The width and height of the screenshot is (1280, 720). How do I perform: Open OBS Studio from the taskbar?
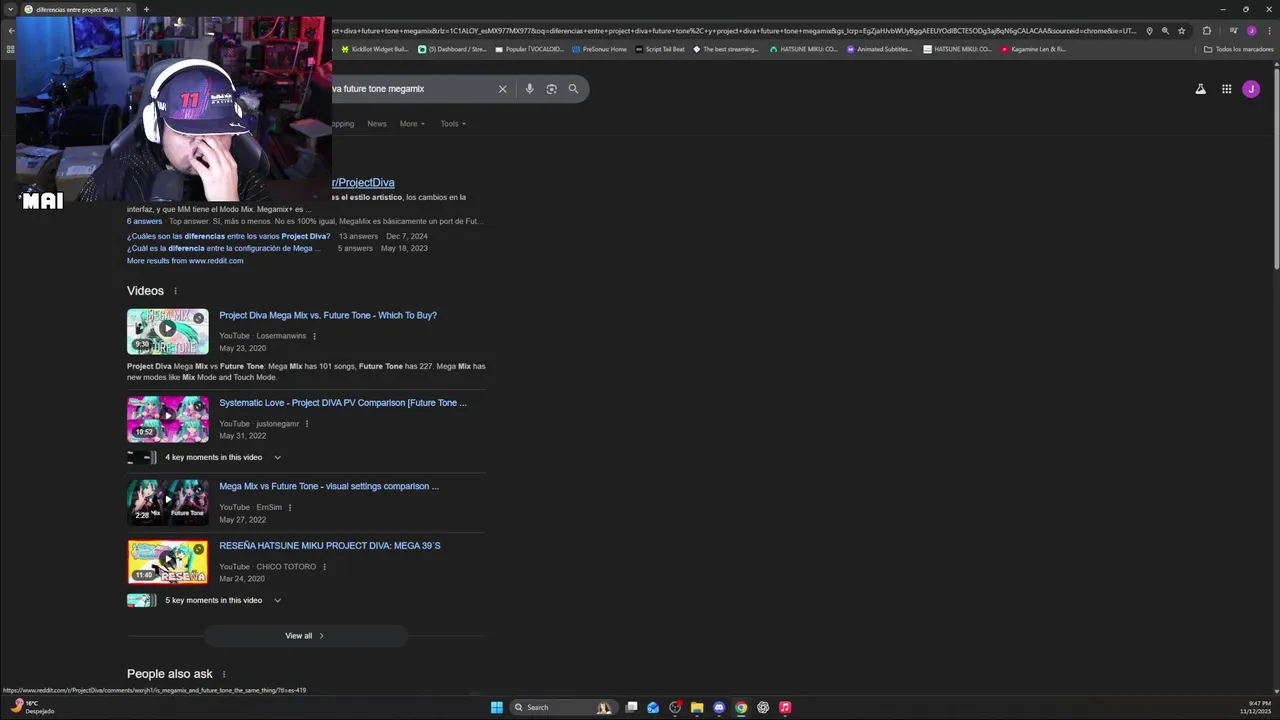(675, 707)
